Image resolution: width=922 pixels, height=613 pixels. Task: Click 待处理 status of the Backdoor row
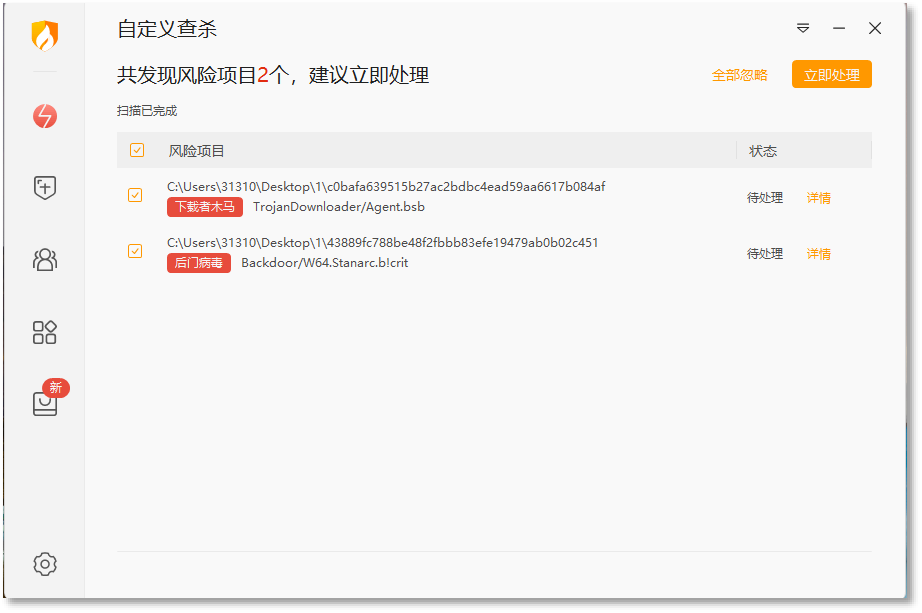point(764,254)
